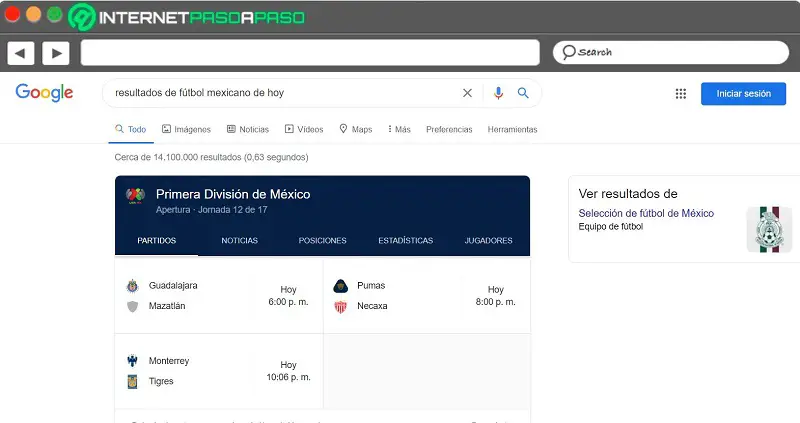The image size is (800, 423).
Task: Click Apertura Jornada 12 de 17 subtitle
Action: 211,210
